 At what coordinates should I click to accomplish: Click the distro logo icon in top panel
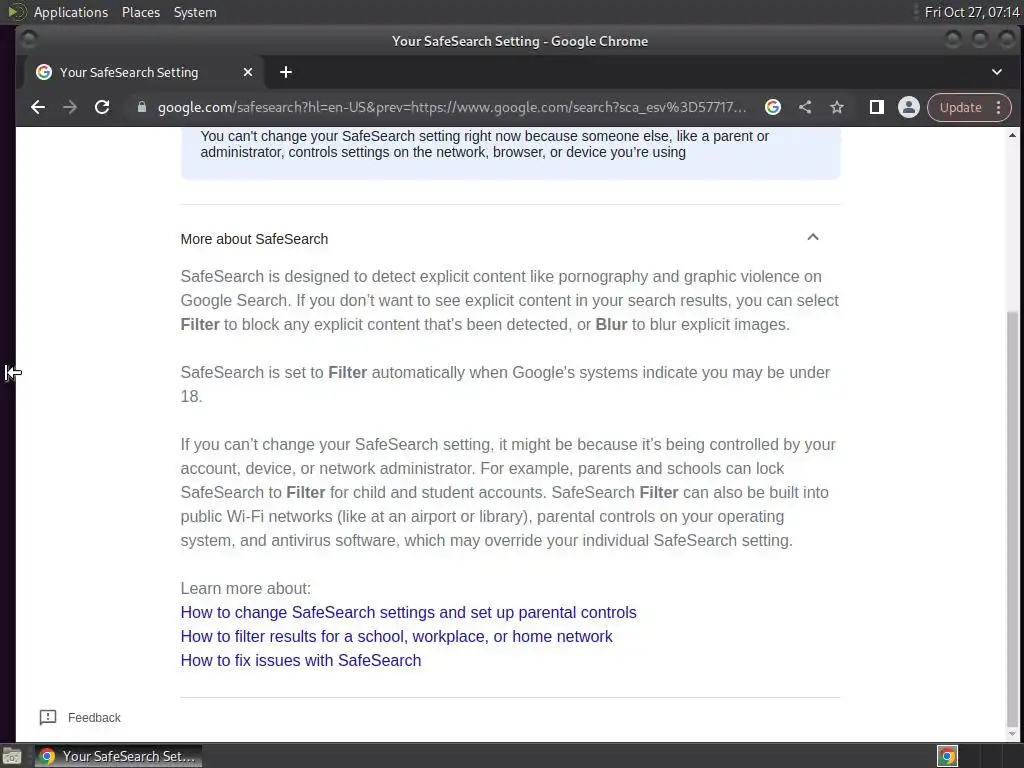pyautogui.click(x=17, y=12)
